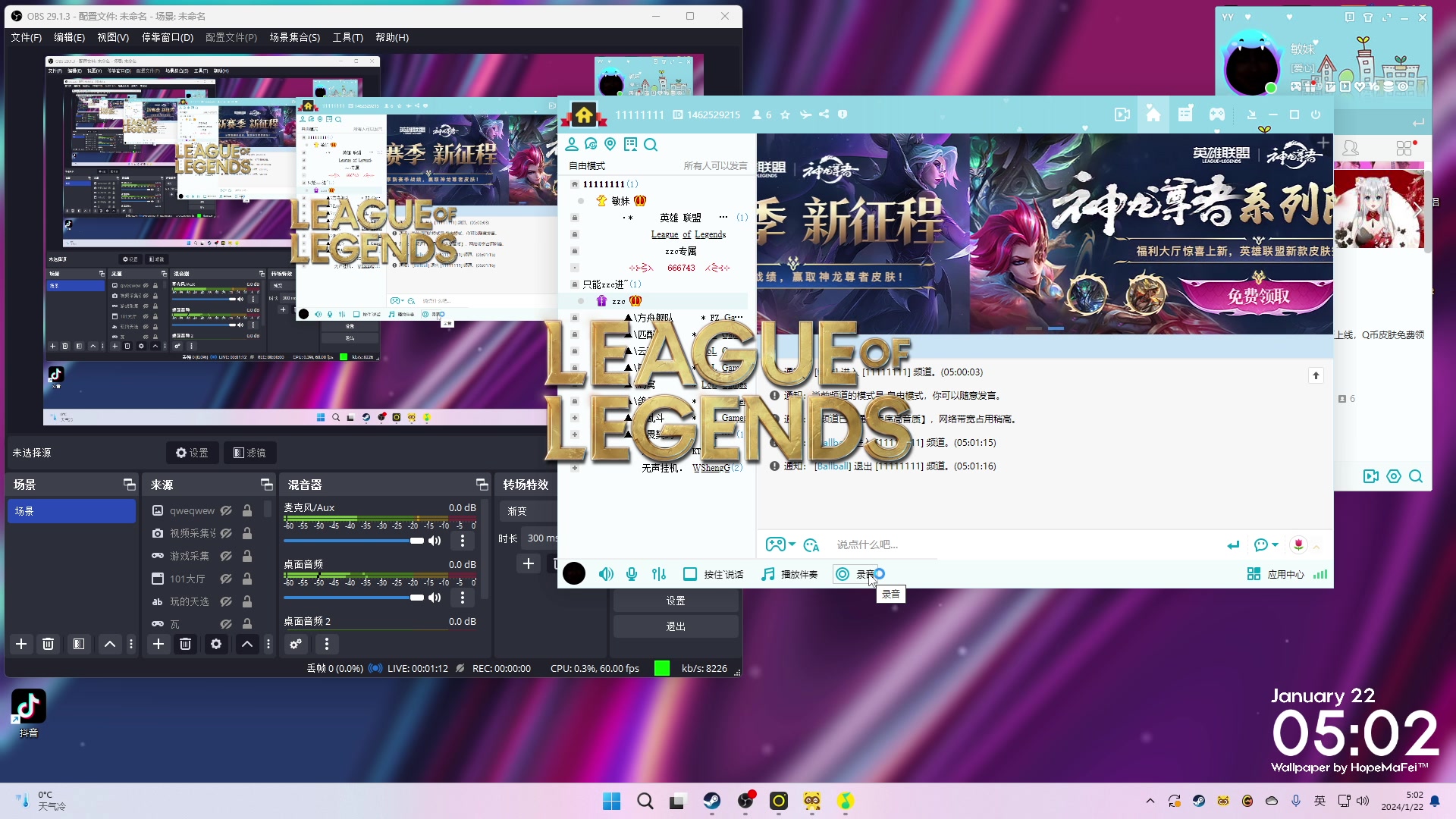Add a new scene with plus button
Screen dimensions: 1456x819
click(x=21, y=644)
